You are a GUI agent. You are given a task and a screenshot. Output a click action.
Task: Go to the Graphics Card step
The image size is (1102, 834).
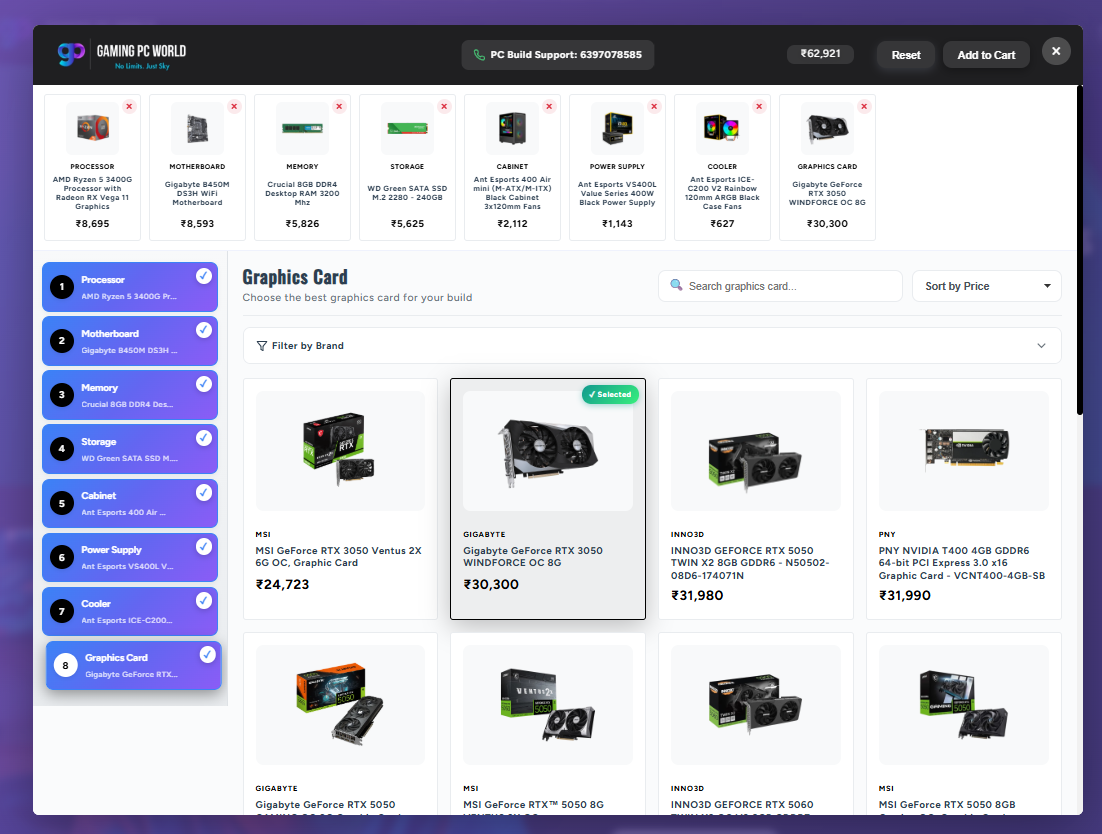point(134,665)
